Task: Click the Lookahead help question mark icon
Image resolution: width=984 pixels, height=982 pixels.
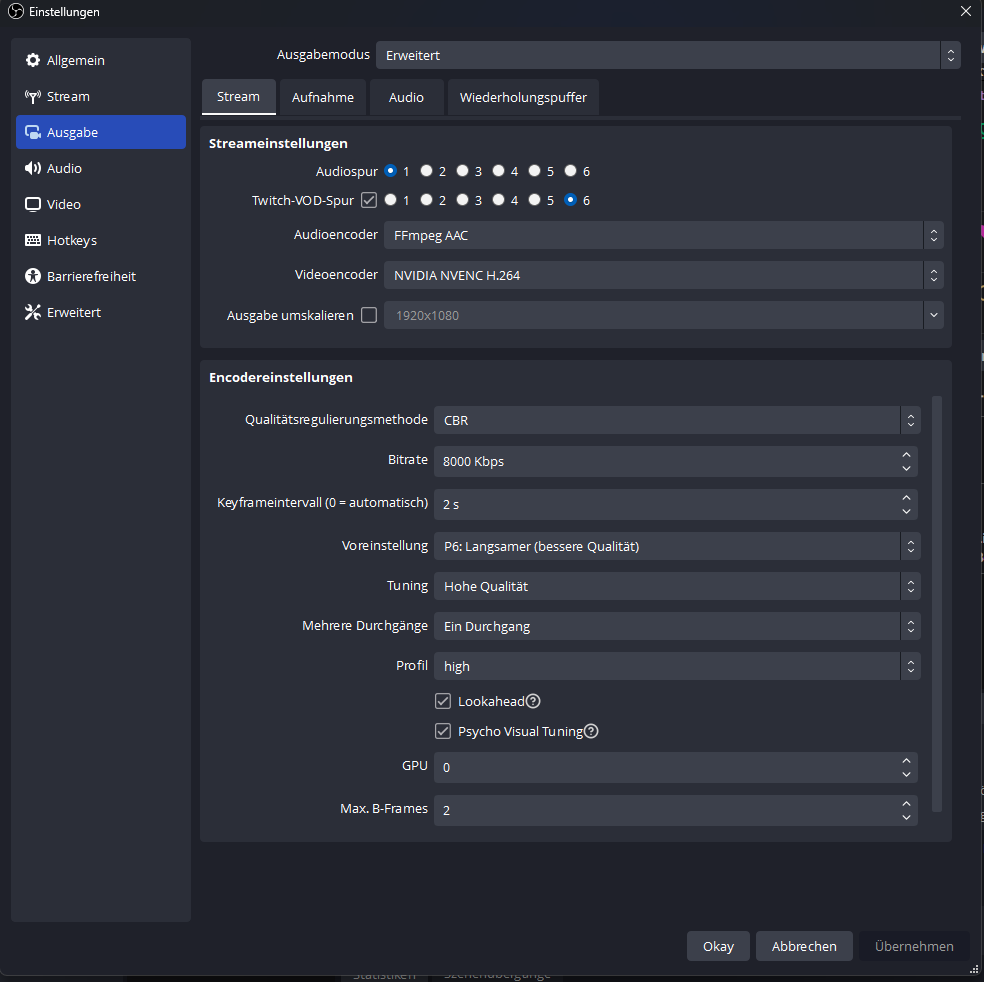Action: click(x=533, y=701)
